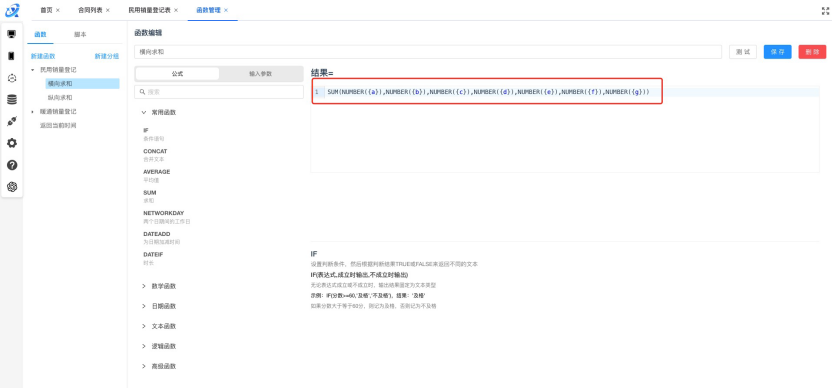The height and width of the screenshot is (388, 832).
Task: Select the 公式 segment
Action: pos(177,74)
